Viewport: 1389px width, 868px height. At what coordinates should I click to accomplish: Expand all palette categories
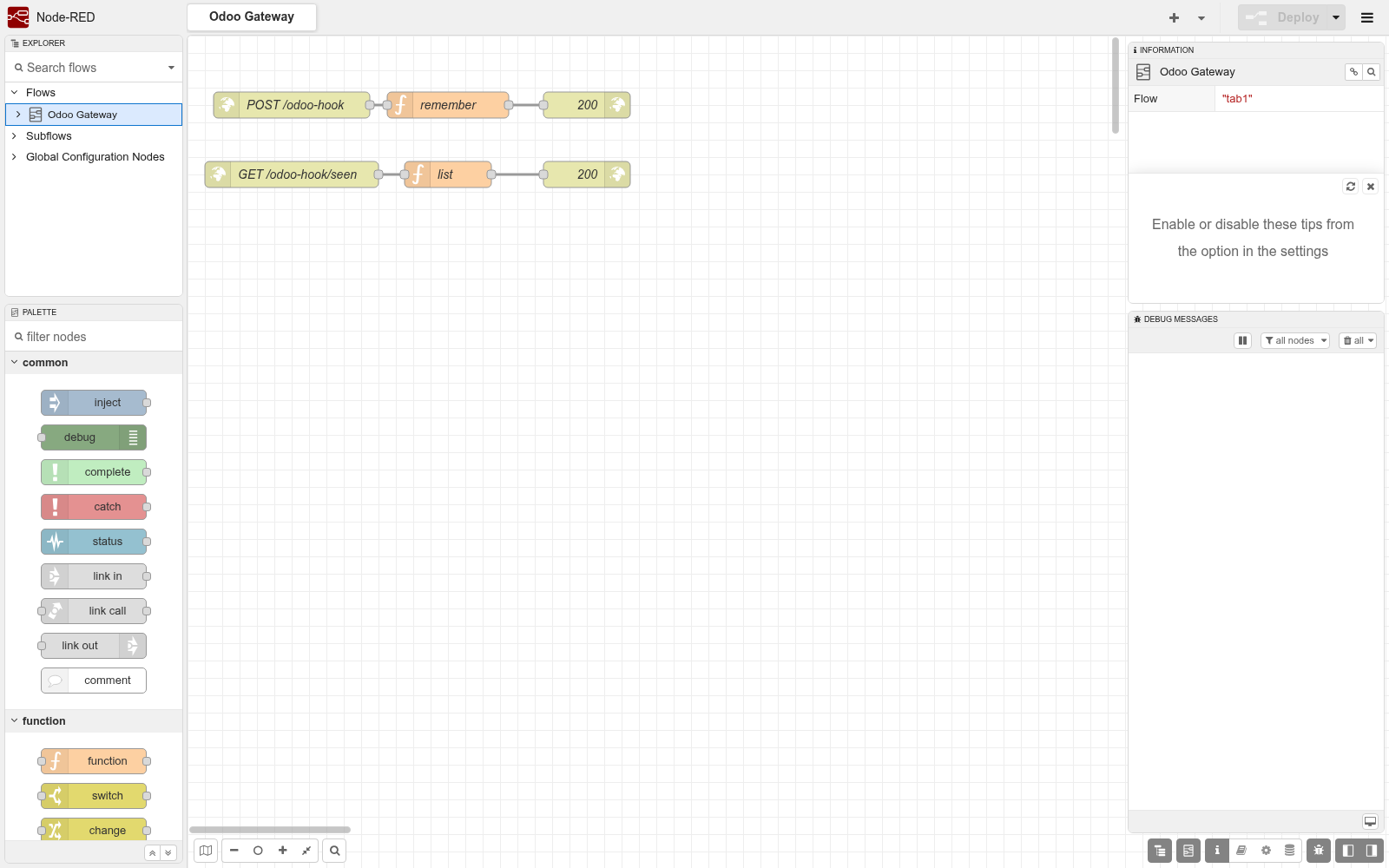coord(168,853)
